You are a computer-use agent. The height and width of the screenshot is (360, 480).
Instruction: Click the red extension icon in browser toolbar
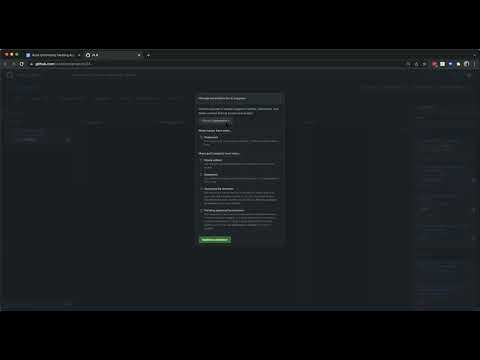(x=434, y=64)
